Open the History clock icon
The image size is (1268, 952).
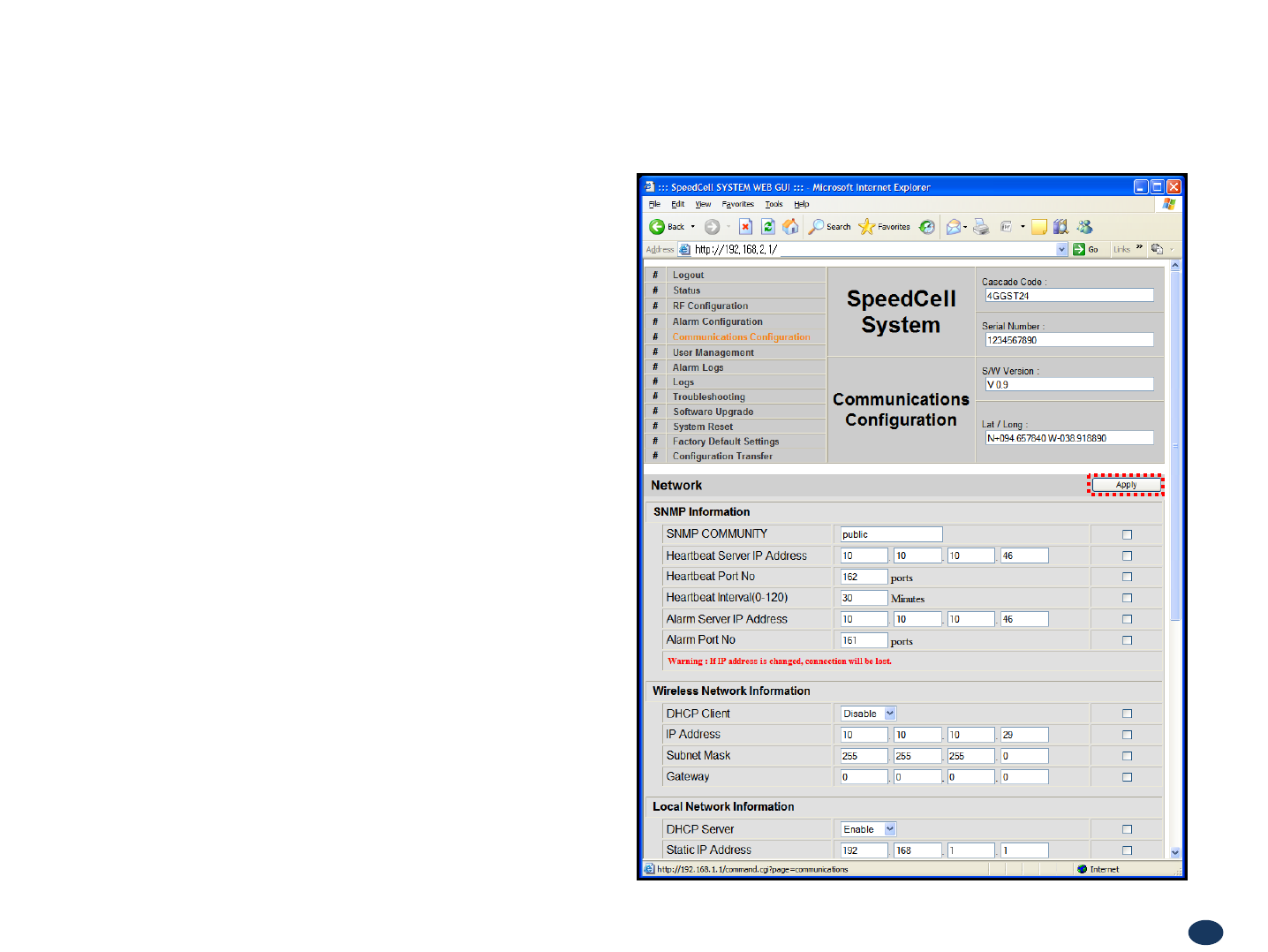point(926,227)
